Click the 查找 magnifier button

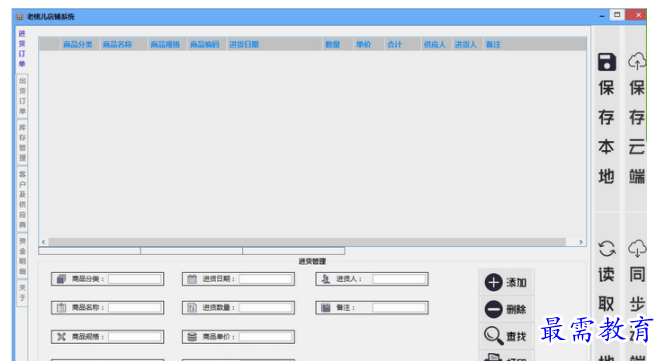(506, 336)
